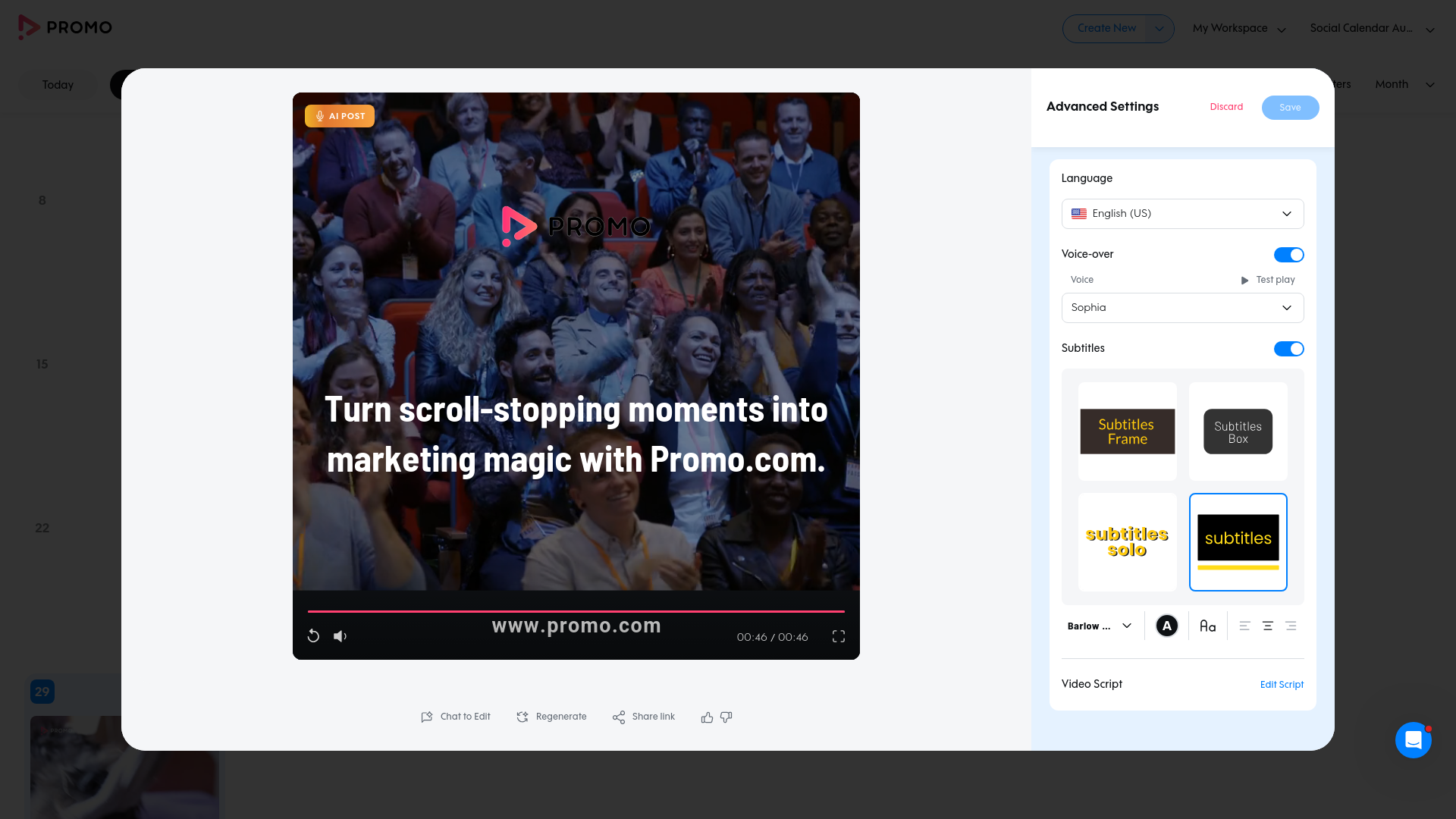Click the Test play voice button
The height and width of the screenshot is (819, 1456).
(1268, 280)
